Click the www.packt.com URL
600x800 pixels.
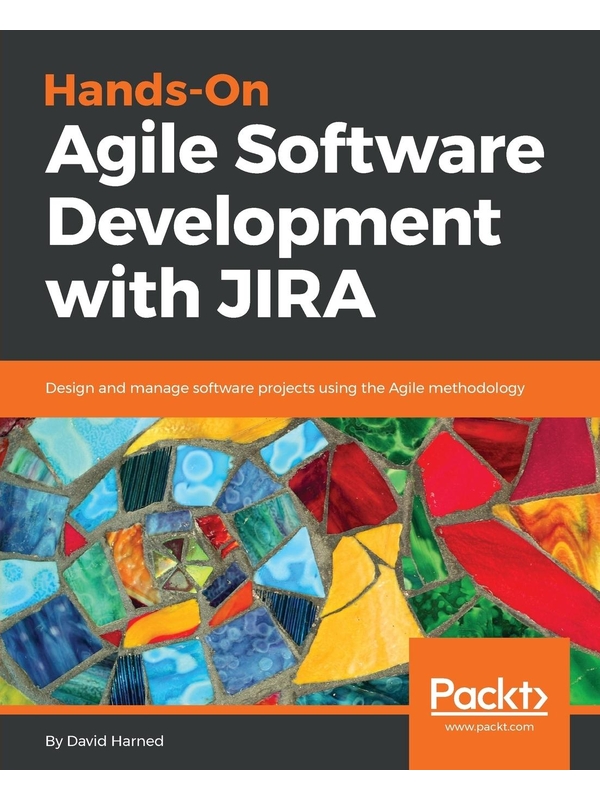tap(489, 727)
